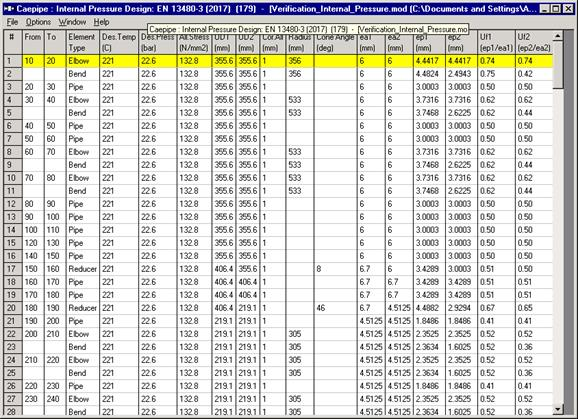578x419 pixels.
Task: Open the Help menu
Action: 101,22
